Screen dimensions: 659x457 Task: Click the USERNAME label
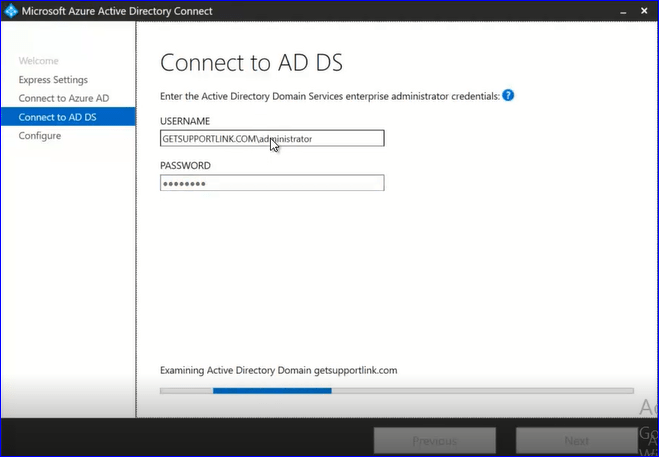point(185,121)
